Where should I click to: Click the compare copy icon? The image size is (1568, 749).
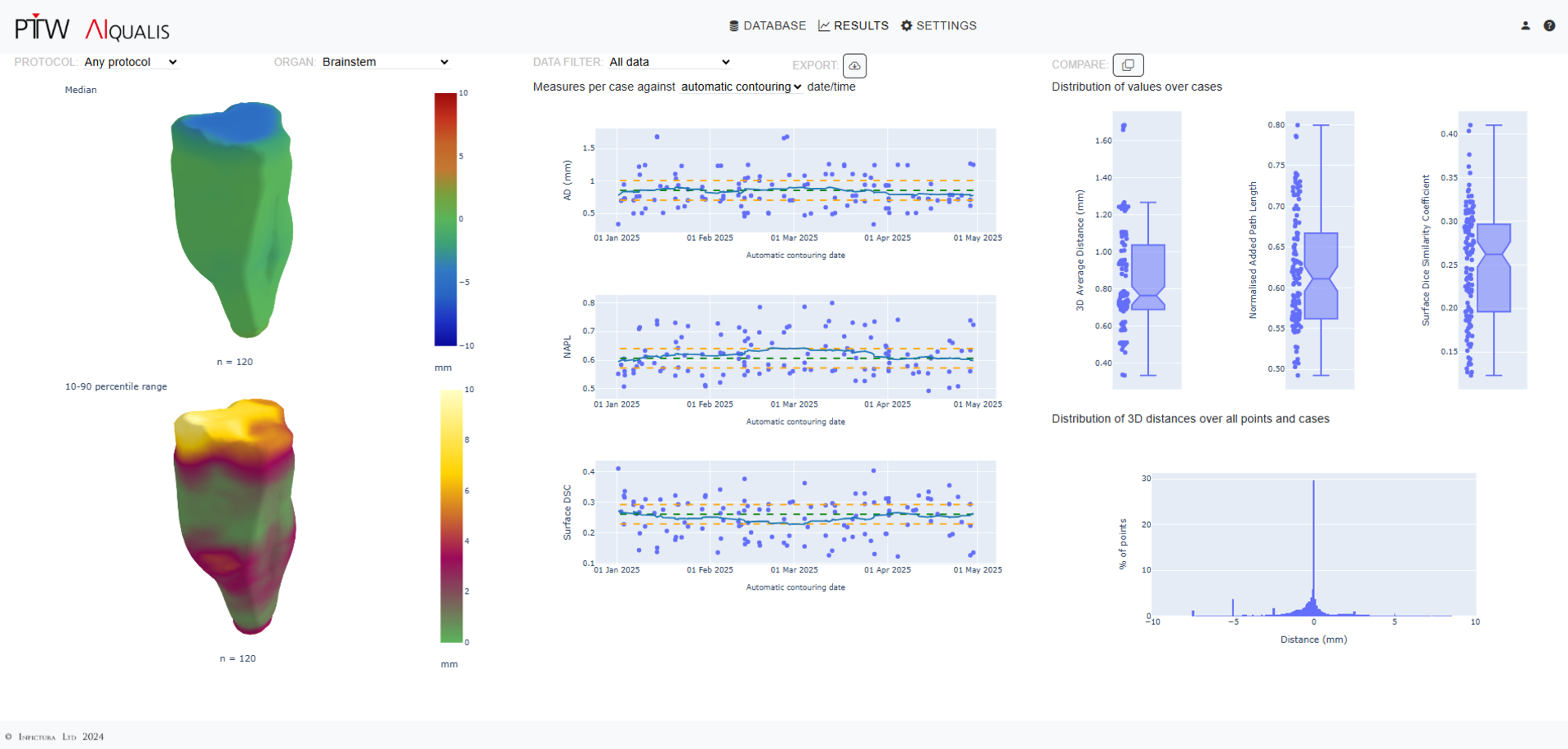1128,65
